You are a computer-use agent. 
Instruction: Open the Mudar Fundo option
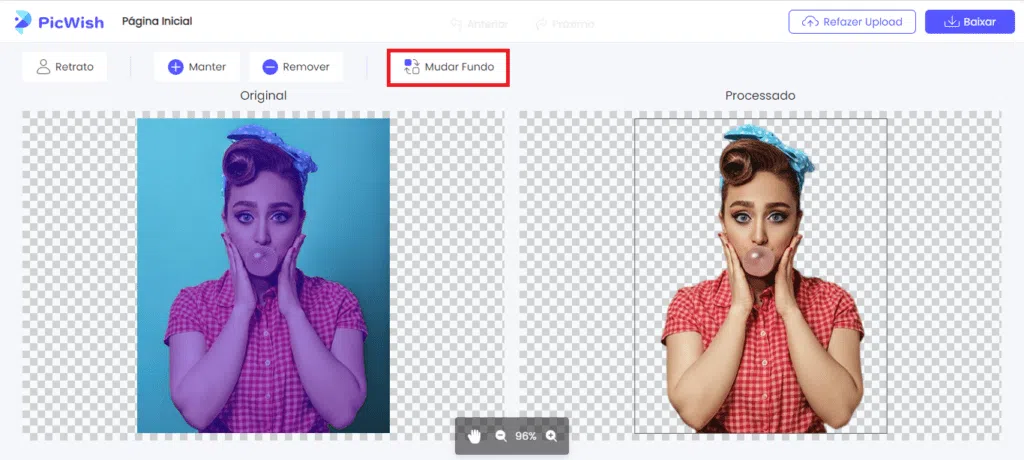pyautogui.click(x=449, y=67)
